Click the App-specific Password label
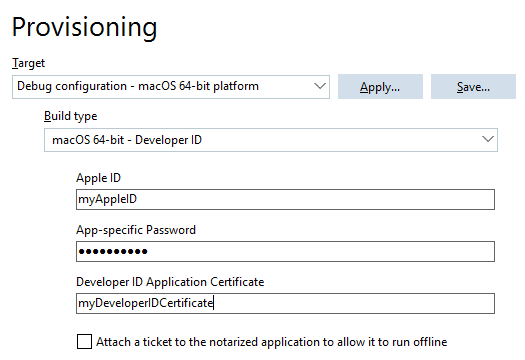525x360 pixels. (x=136, y=230)
